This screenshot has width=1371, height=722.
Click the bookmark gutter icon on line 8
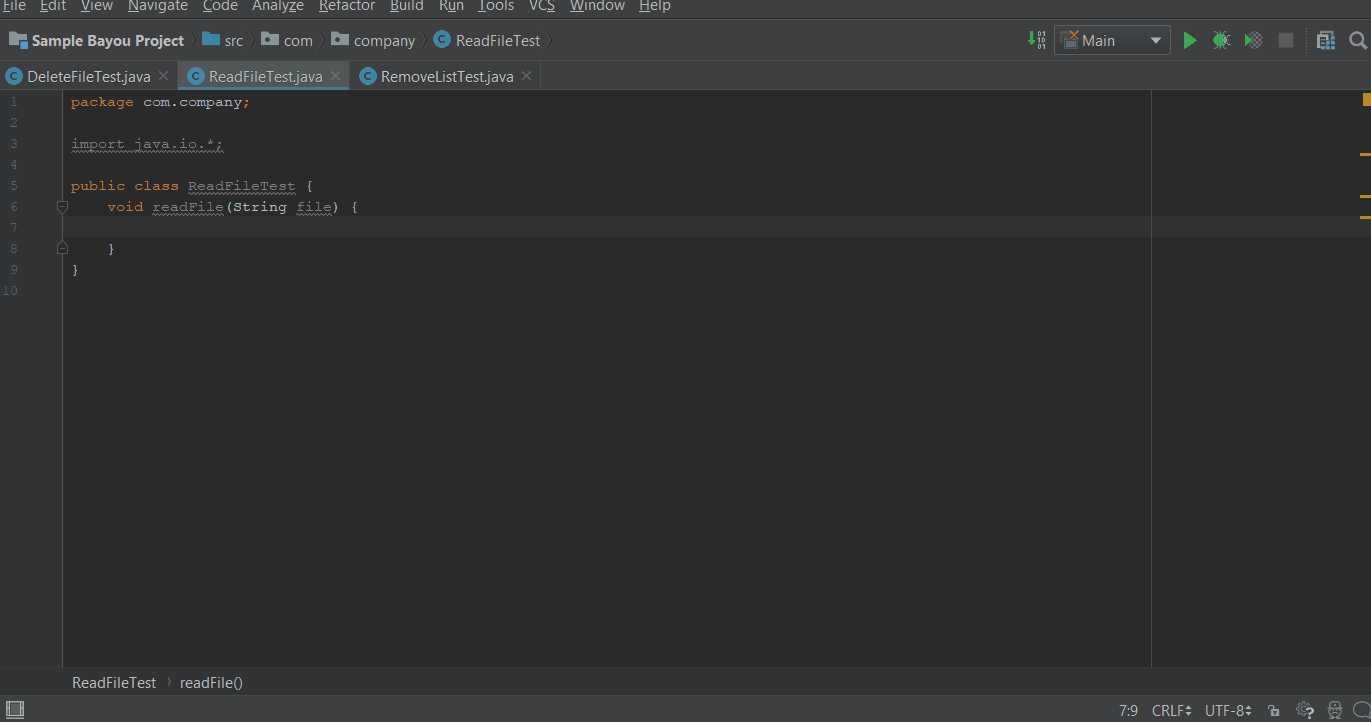(62, 247)
